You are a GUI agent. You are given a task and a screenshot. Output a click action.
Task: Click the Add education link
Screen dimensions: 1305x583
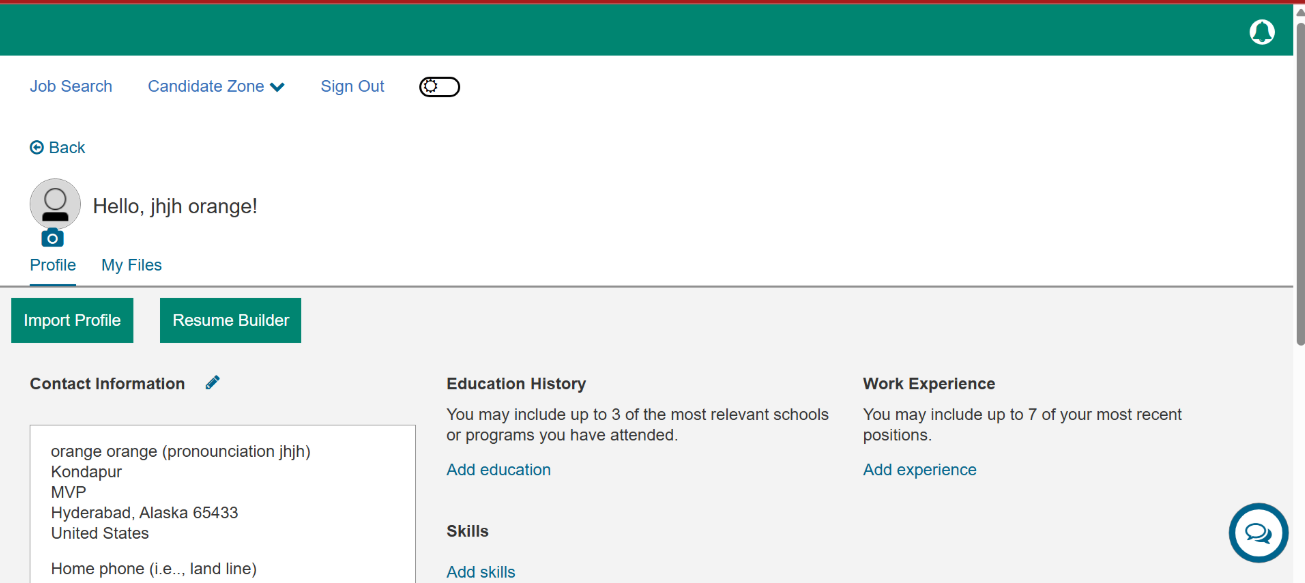498,470
